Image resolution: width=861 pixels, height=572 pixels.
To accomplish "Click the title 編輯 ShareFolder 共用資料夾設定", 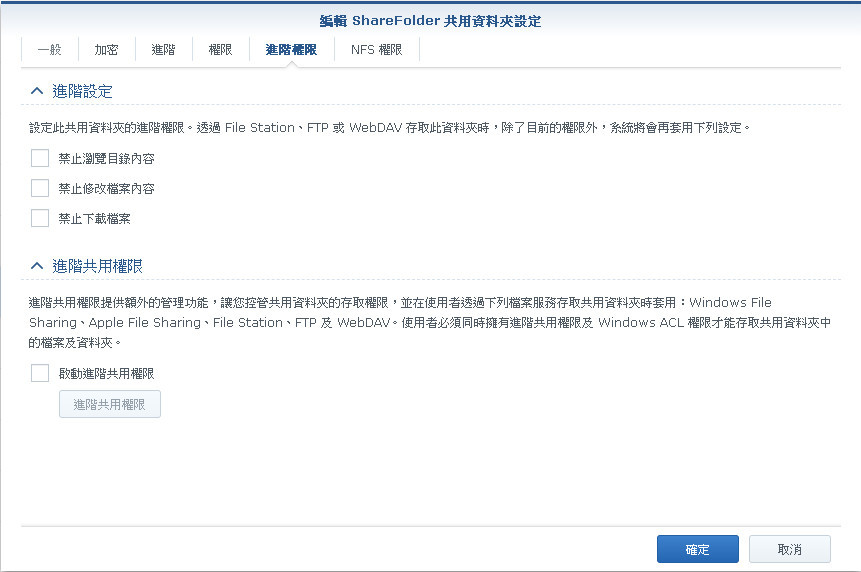I will pos(430,21).
